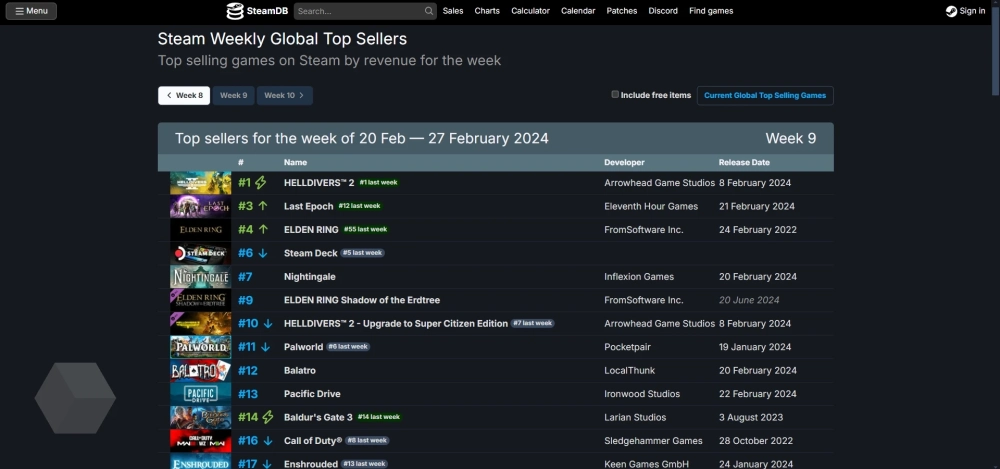
Task: Click the Palworld game capsule image
Action: click(200, 347)
